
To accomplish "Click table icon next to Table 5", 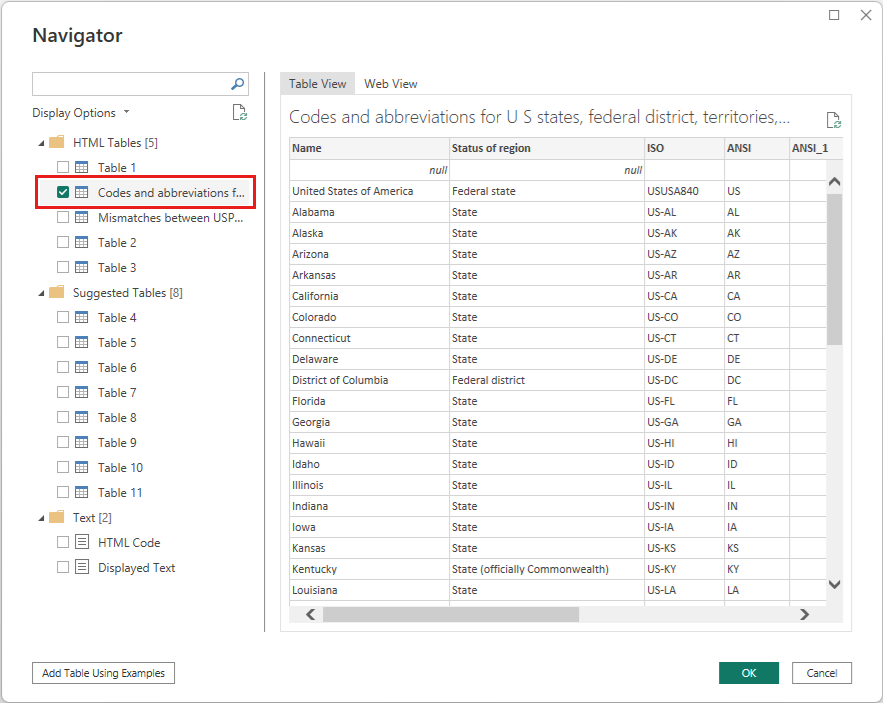I will [x=82, y=342].
